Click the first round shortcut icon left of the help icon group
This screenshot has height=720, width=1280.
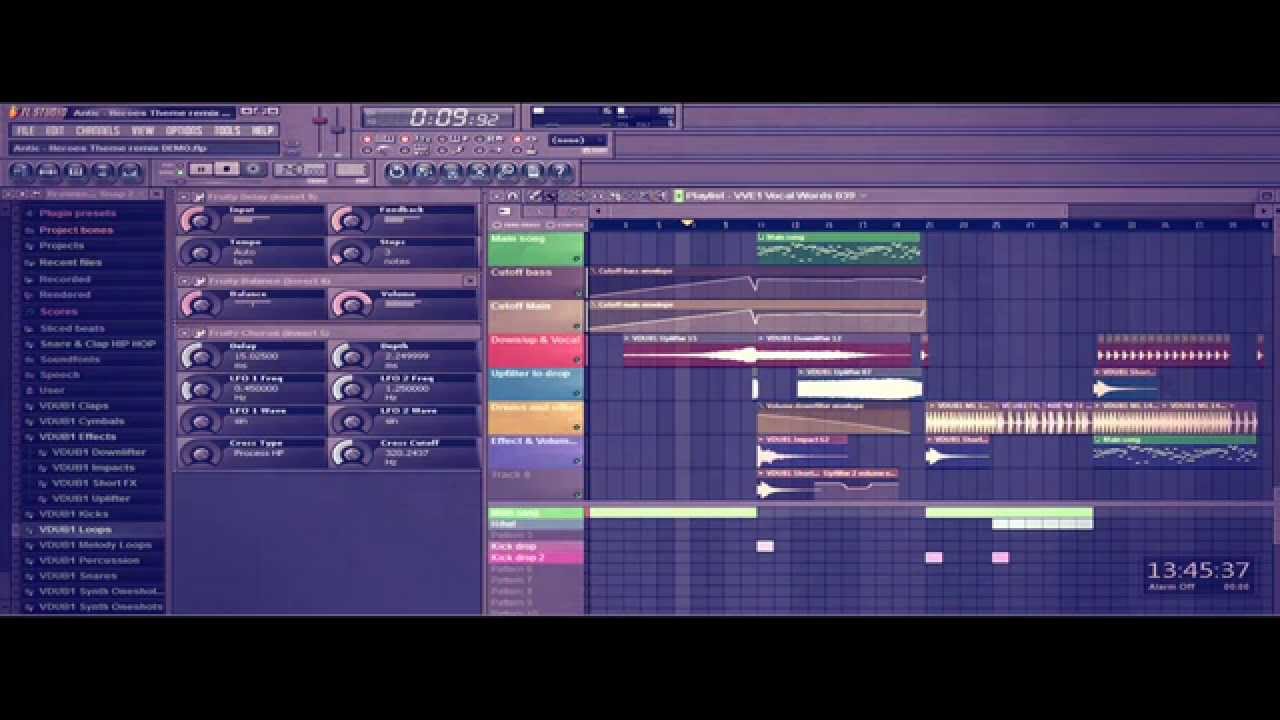pyautogui.click(x=397, y=172)
